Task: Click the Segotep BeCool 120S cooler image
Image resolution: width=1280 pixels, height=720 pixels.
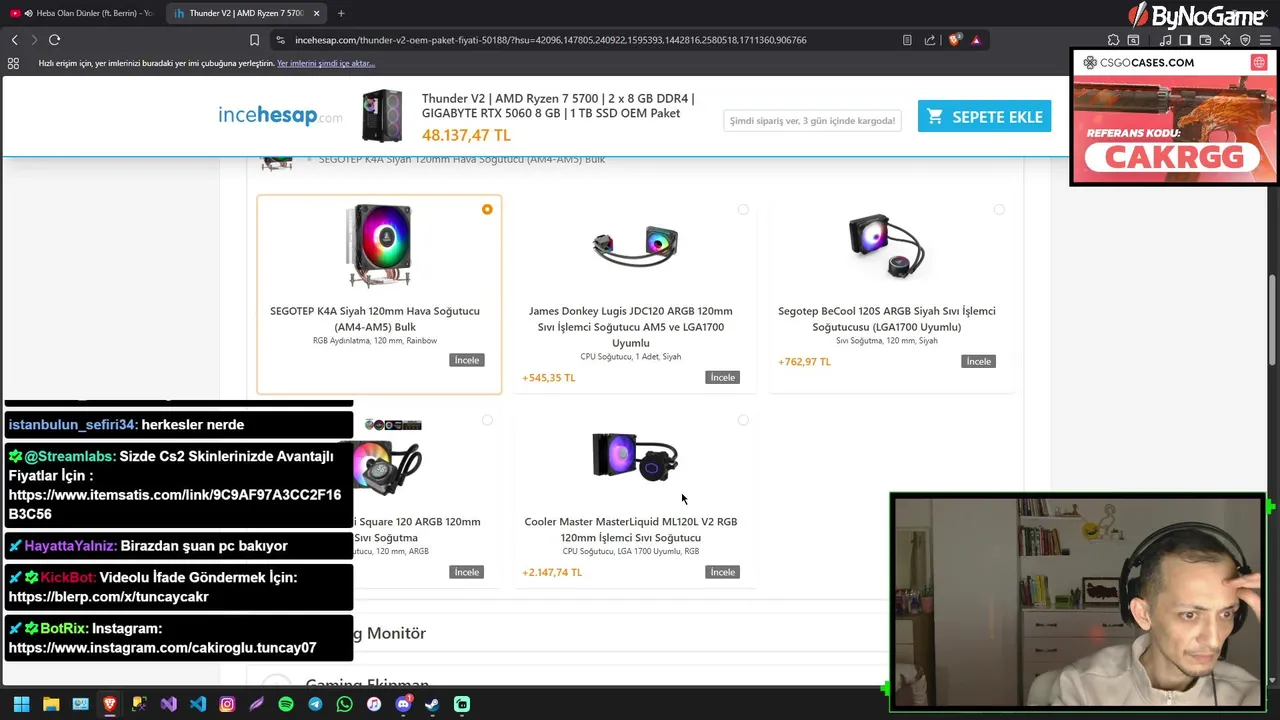Action: click(886, 246)
